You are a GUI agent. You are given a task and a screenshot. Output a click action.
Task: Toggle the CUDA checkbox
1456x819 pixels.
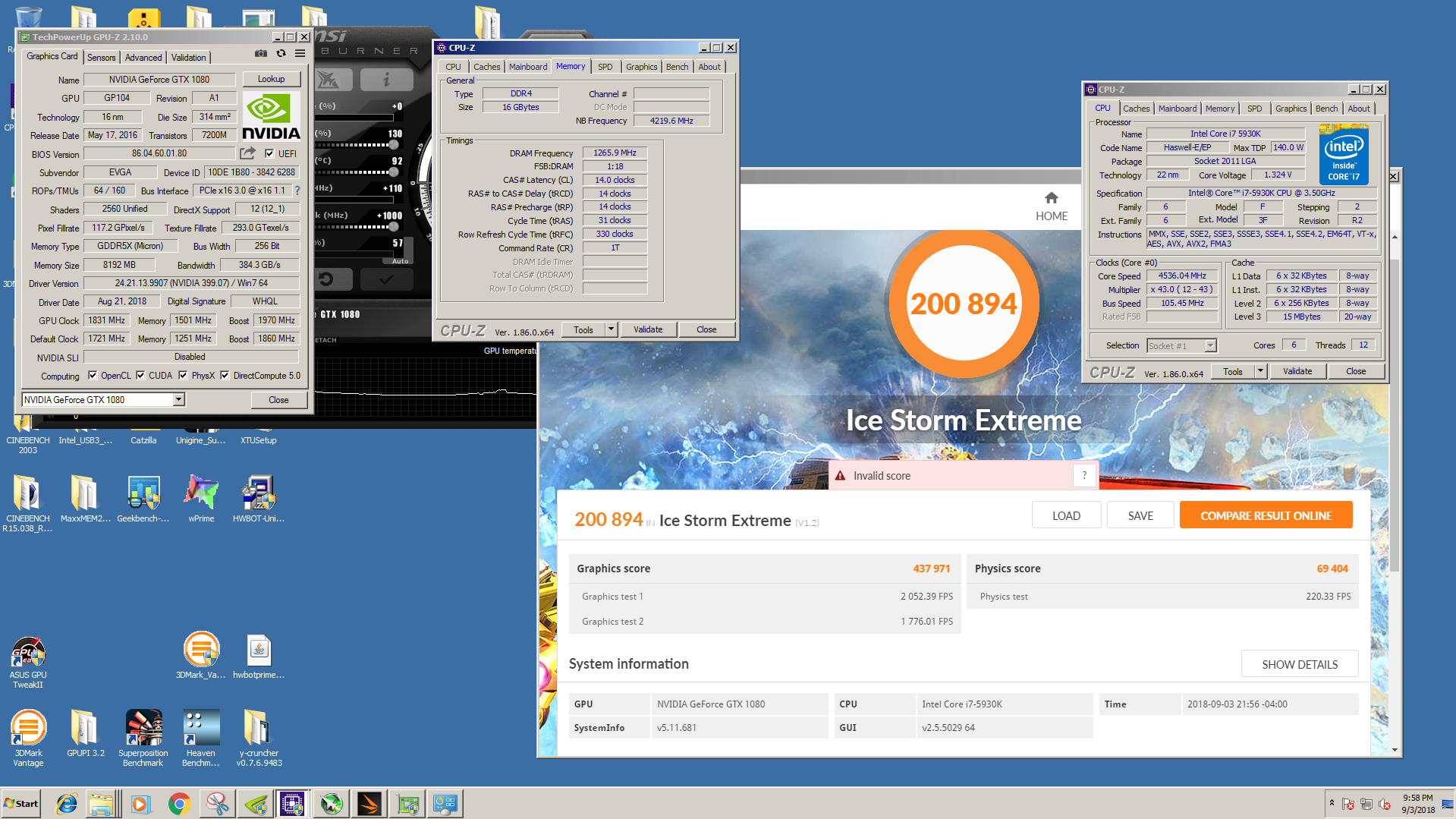(x=140, y=375)
